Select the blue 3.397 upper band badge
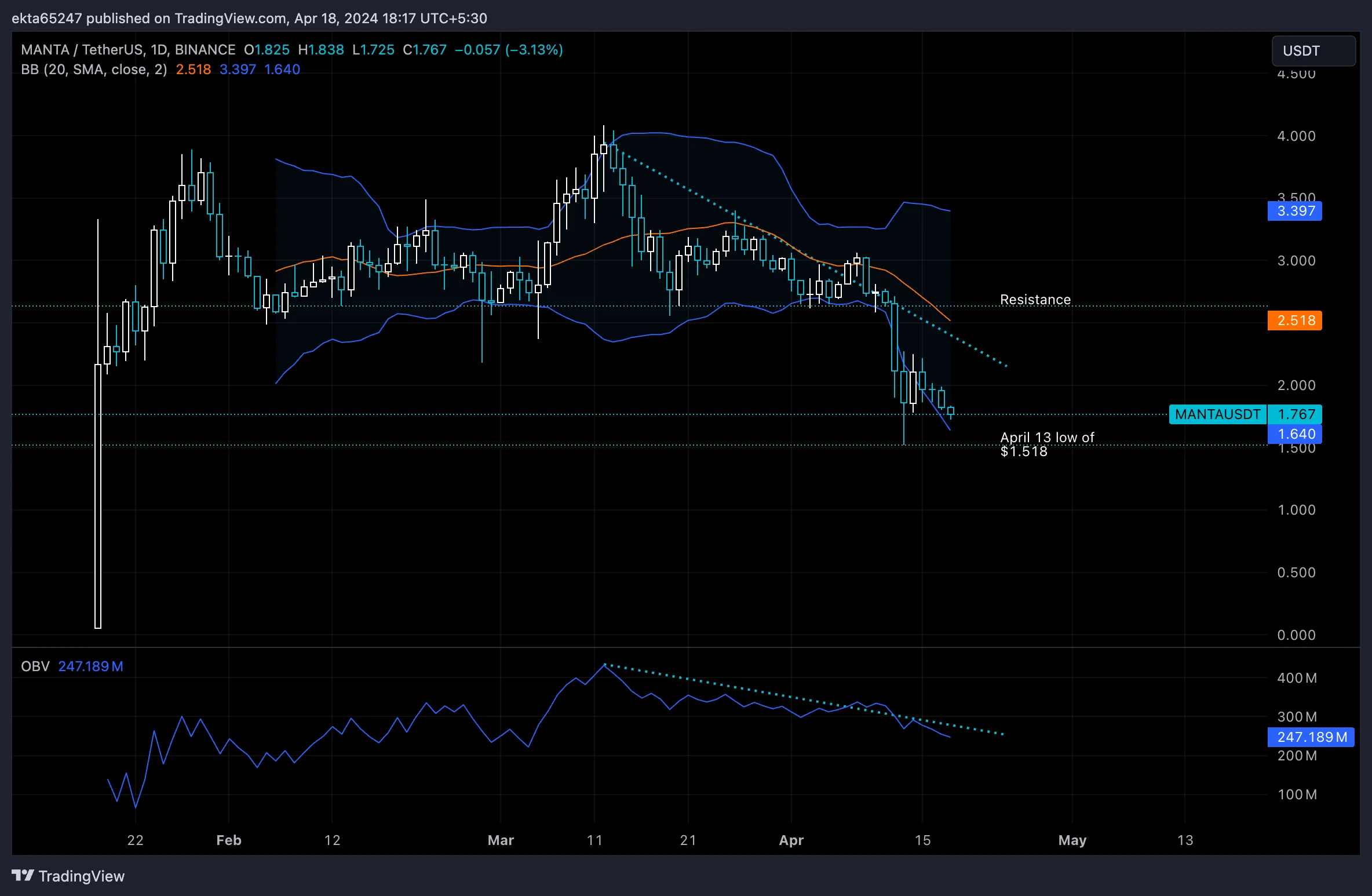The height and width of the screenshot is (896, 1372). pos(1295,211)
